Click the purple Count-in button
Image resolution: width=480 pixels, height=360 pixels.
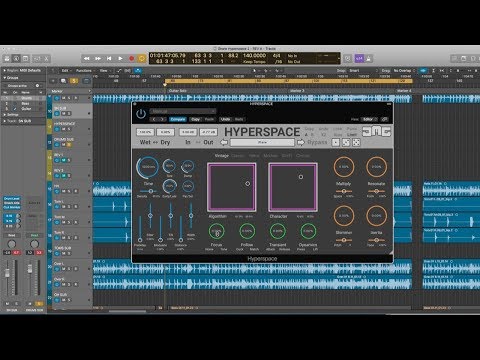(x=359, y=59)
